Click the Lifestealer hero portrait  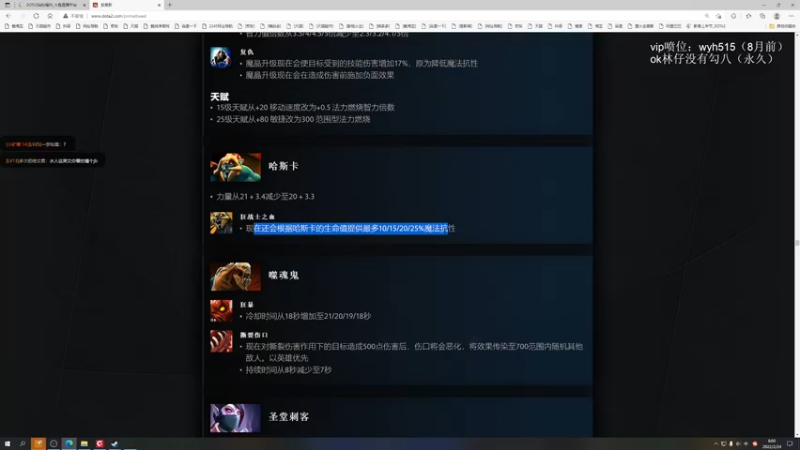click(x=235, y=277)
